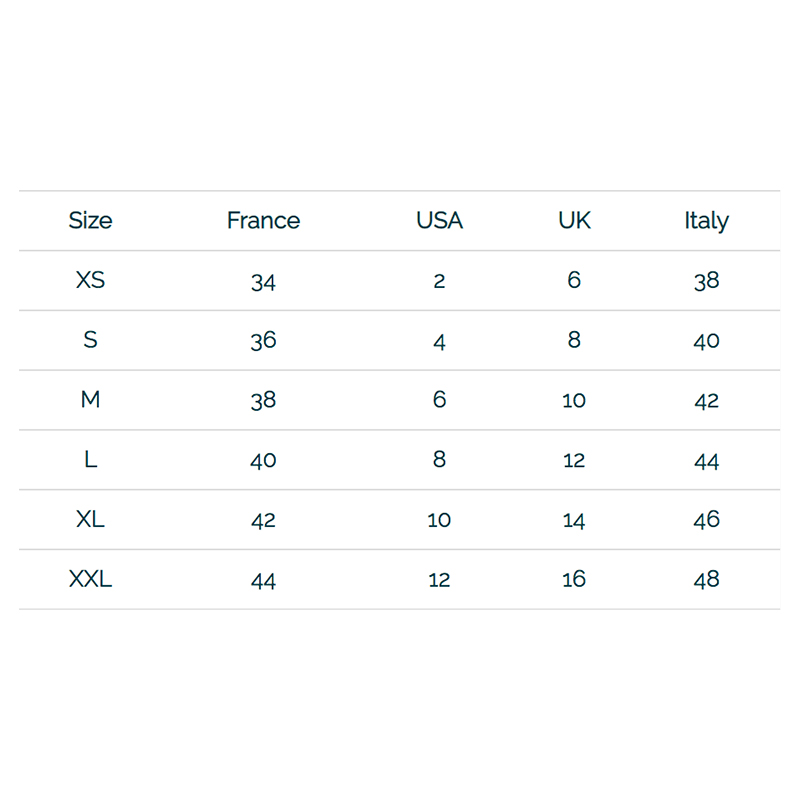Select the XL size row label
The image size is (800, 800).
(90, 519)
